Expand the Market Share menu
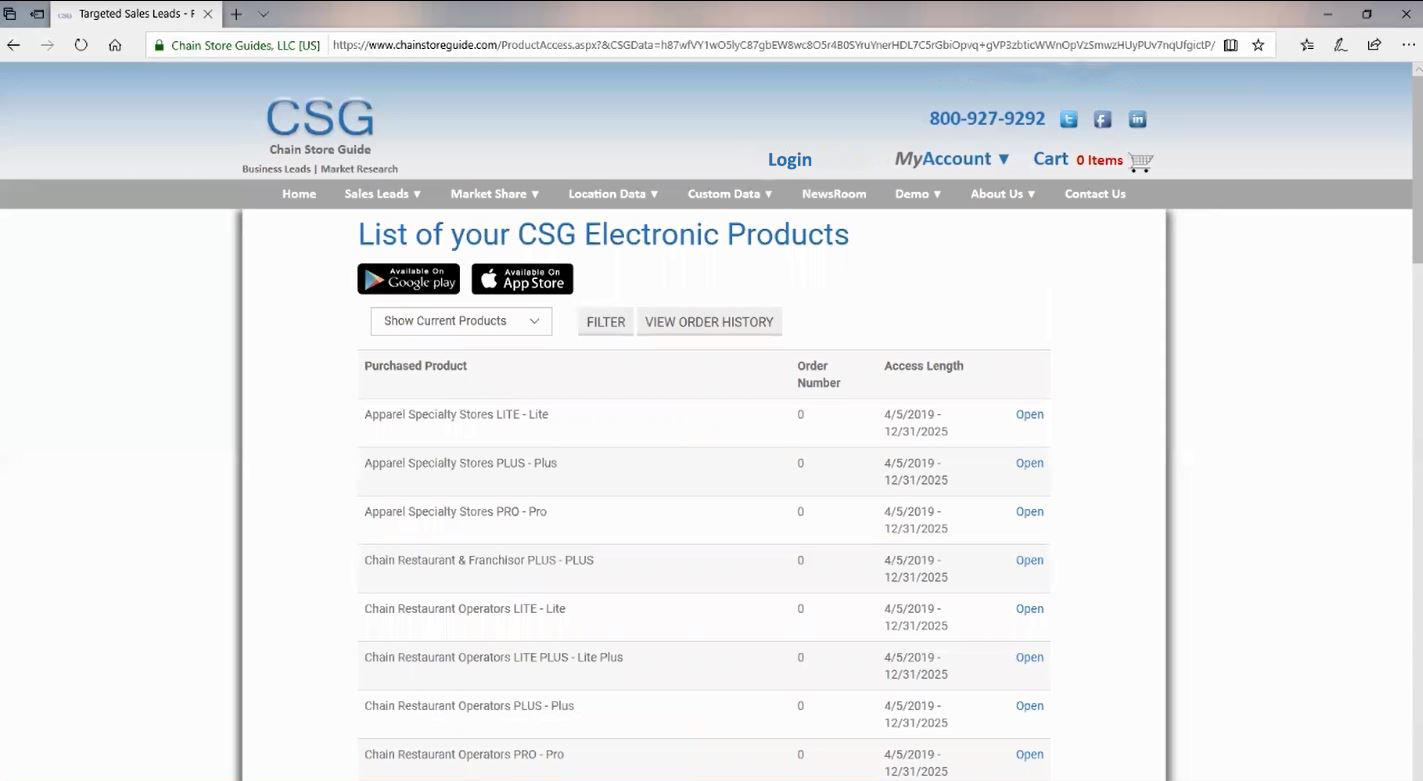 pos(495,194)
